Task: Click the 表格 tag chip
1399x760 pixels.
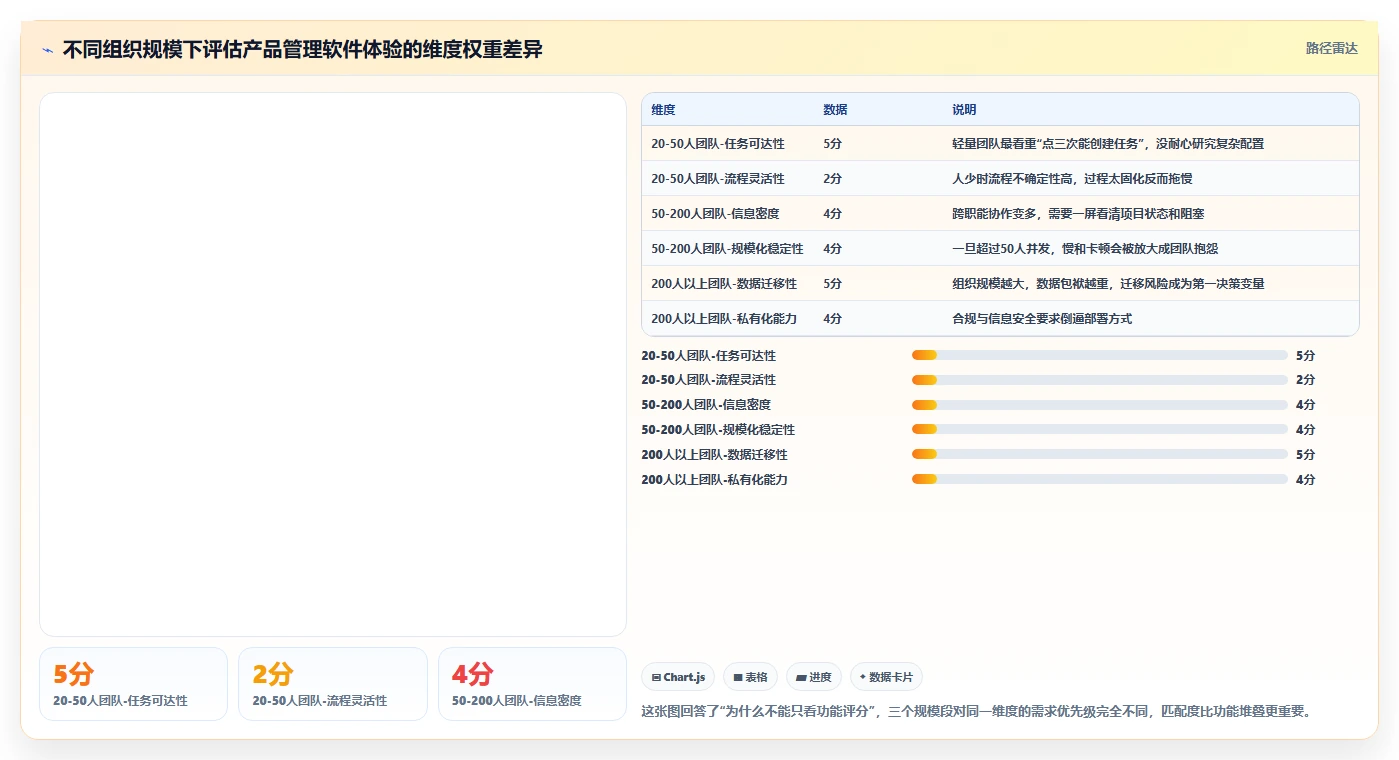Action: point(750,677)
